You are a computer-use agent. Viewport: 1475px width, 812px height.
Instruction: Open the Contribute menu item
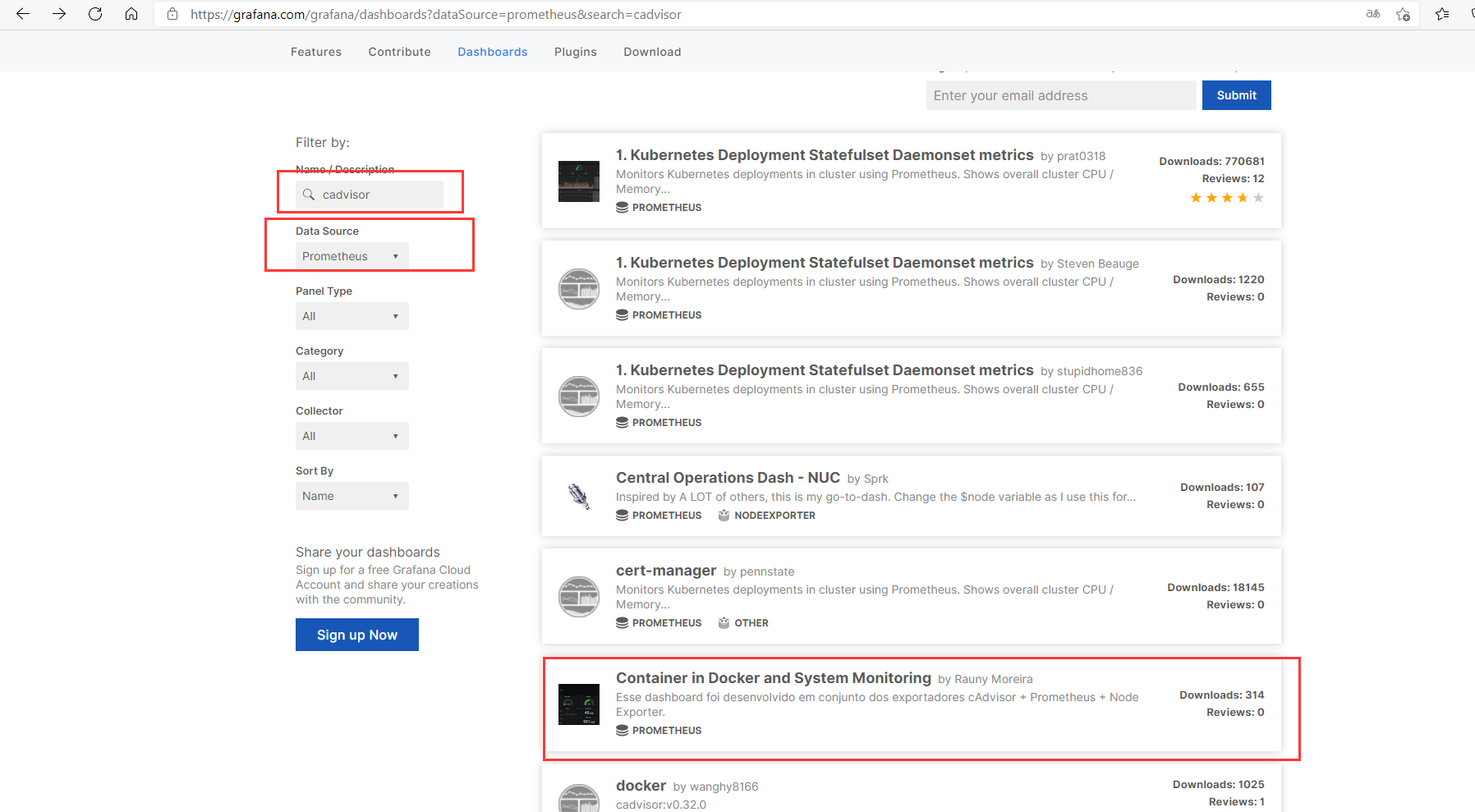[x=400, y=52]
